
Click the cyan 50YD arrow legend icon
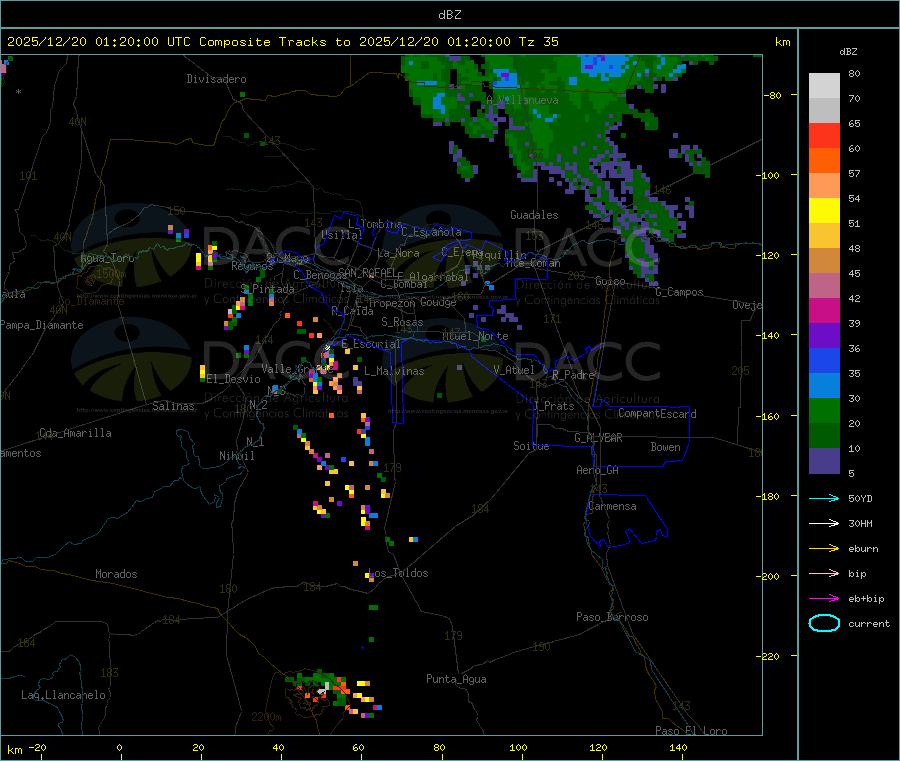point(824,498)
